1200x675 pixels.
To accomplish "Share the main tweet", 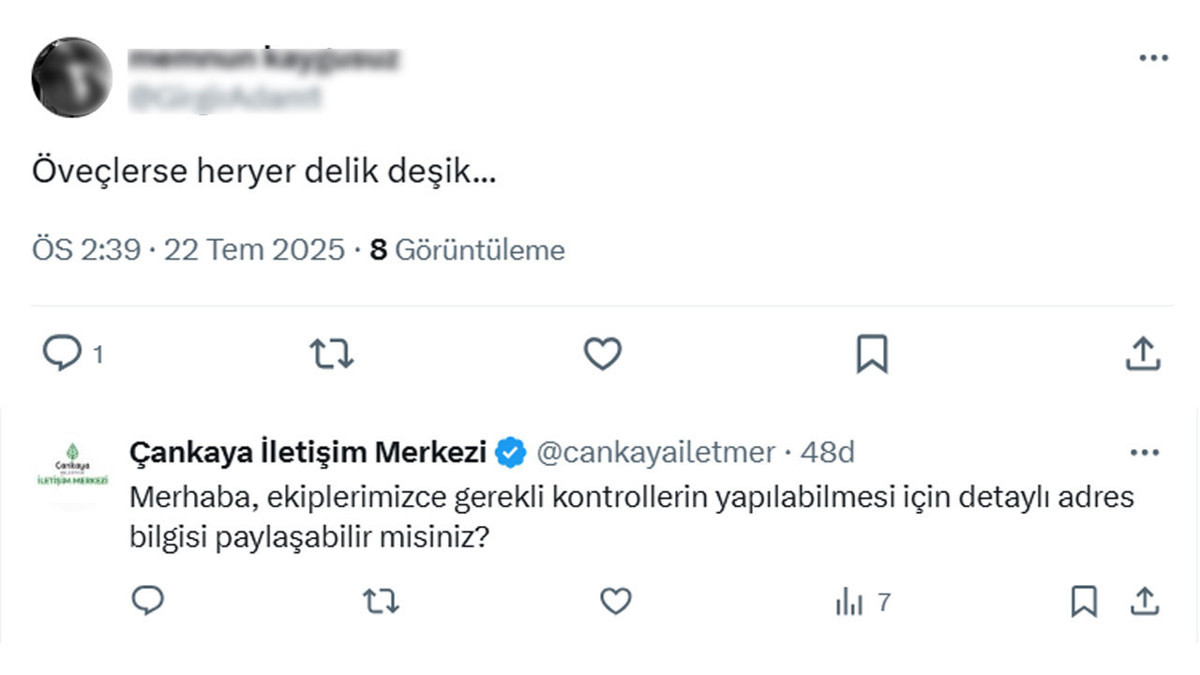I will tap(1142, 353).
